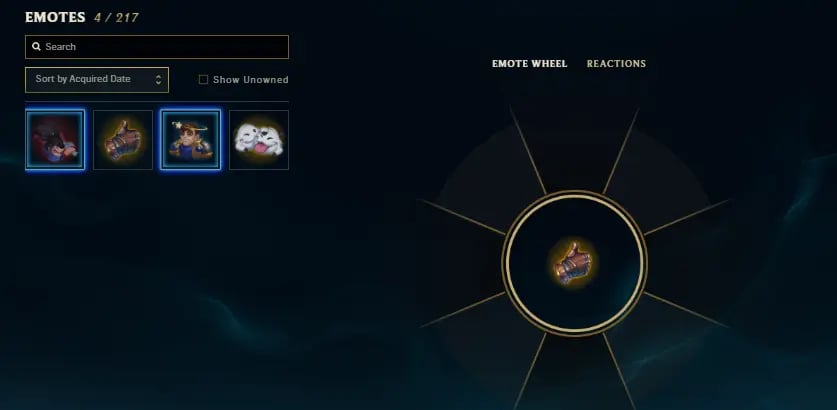Click the Show Unowned label text

click(x=250, y=80)
